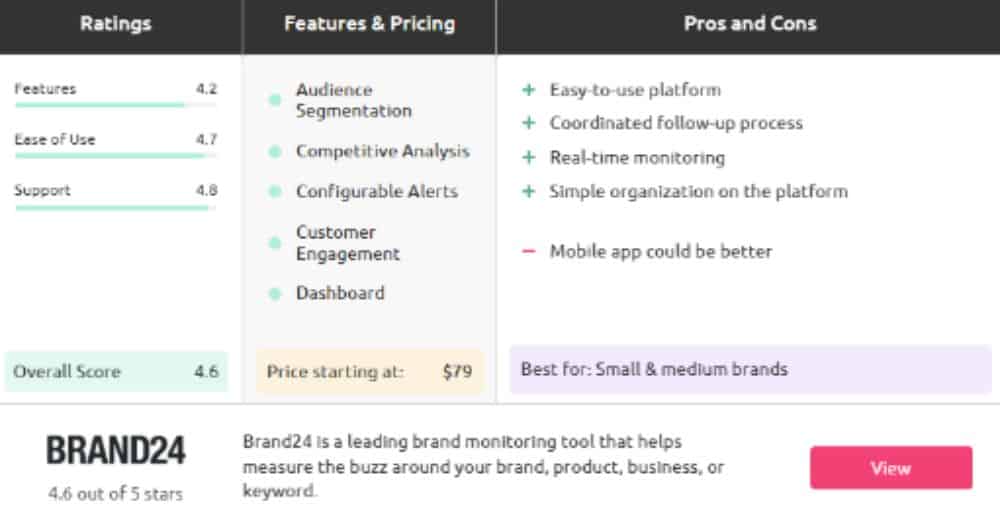Viewport: 1000px width, 530px height.
Task: Click the plus icon beside Coordinated follow-up process
Action: [x=529, y=122]
